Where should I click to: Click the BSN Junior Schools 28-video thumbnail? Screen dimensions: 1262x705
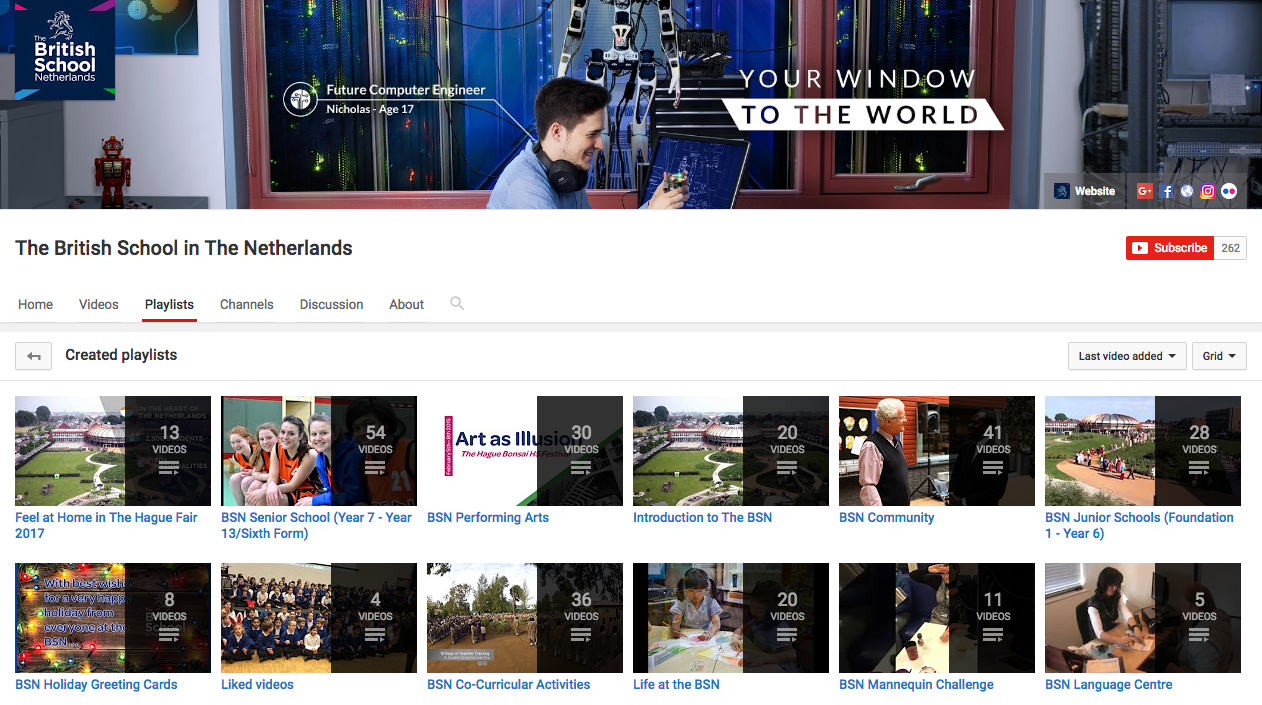(x=1143, y=451)
